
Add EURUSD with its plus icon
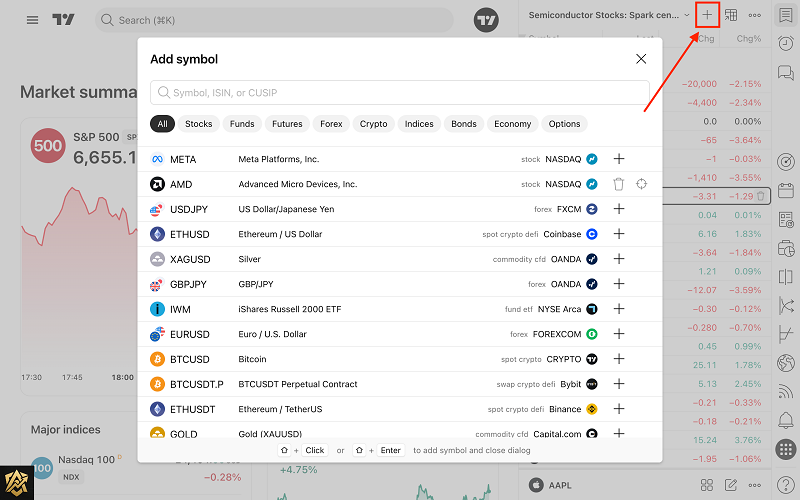pos(619,334)
